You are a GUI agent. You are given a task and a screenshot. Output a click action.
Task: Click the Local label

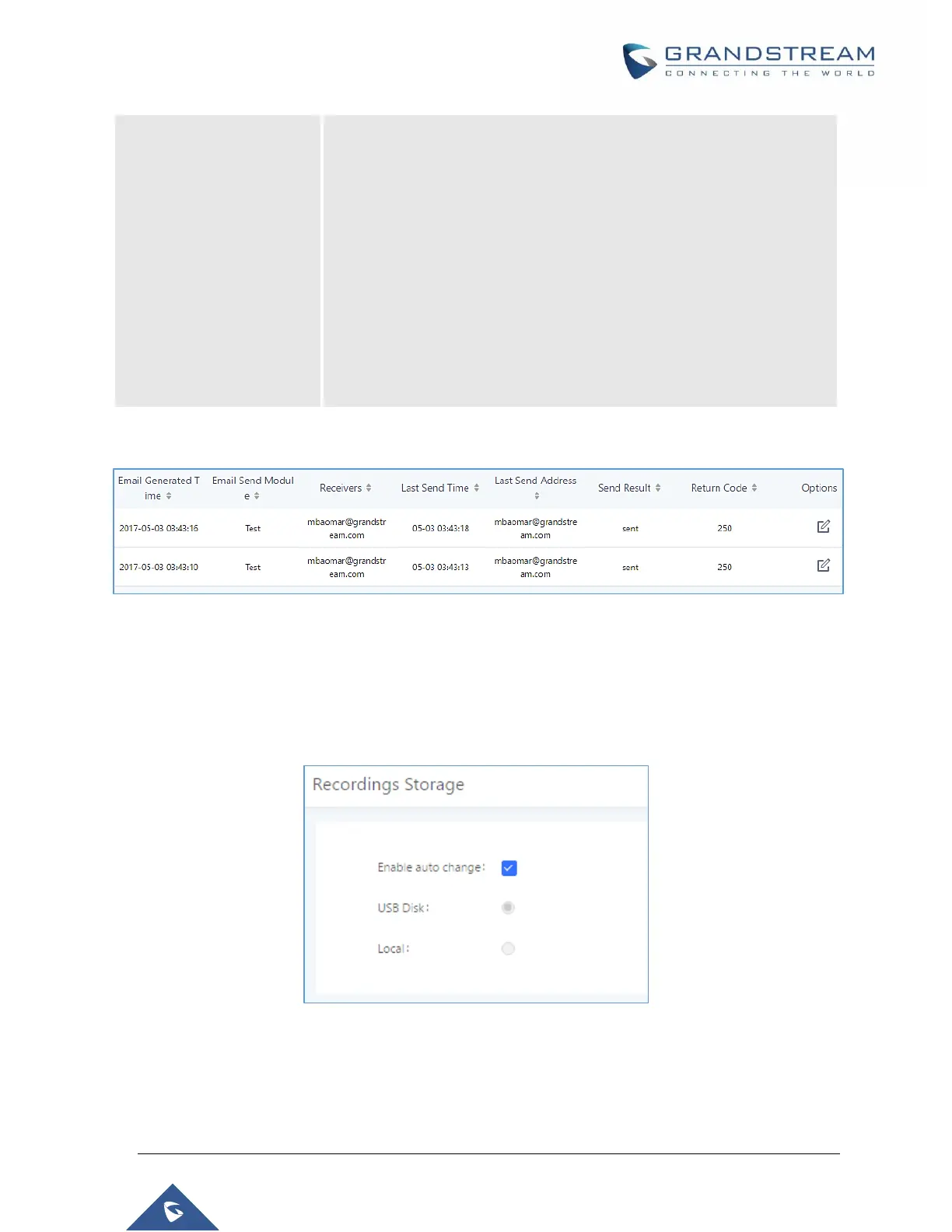click(393, 949)
